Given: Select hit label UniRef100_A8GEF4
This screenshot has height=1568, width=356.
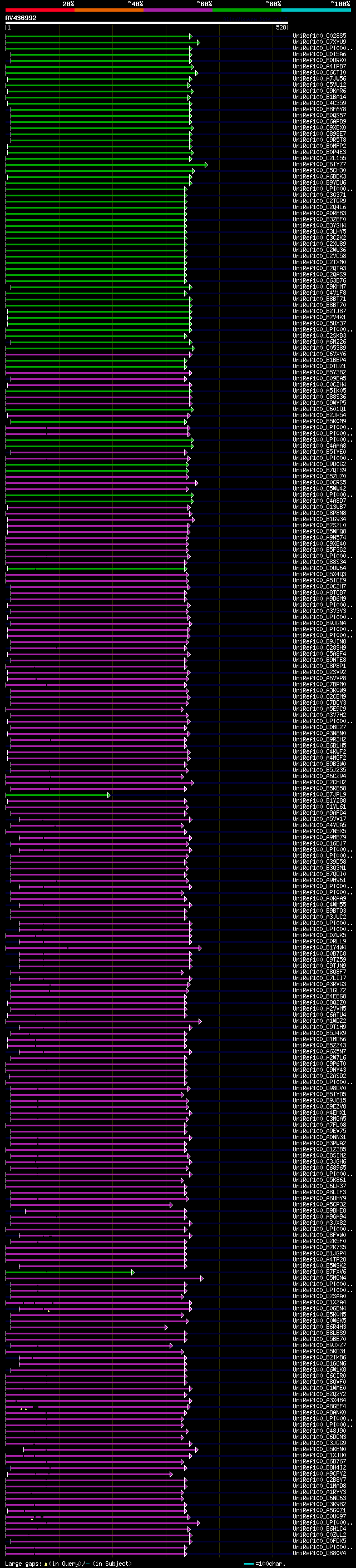Looking at the screenshot, I should (319, 1406).
